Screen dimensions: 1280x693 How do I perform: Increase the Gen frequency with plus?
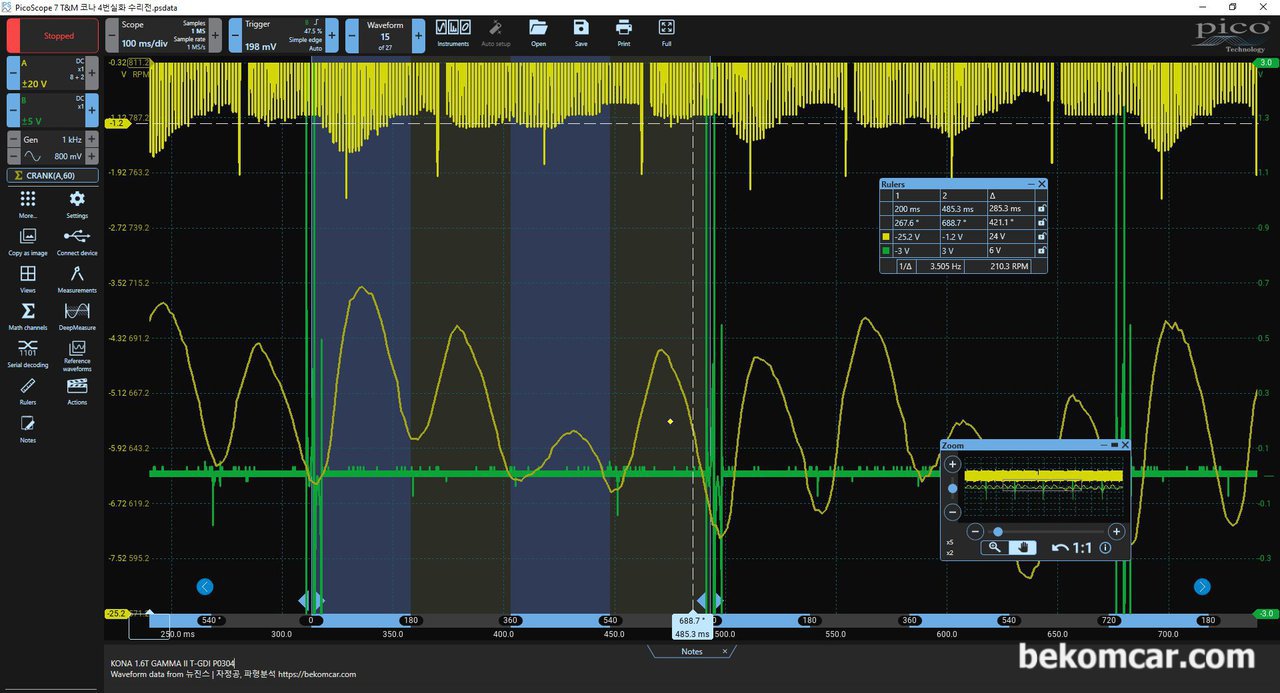point(92,140)
